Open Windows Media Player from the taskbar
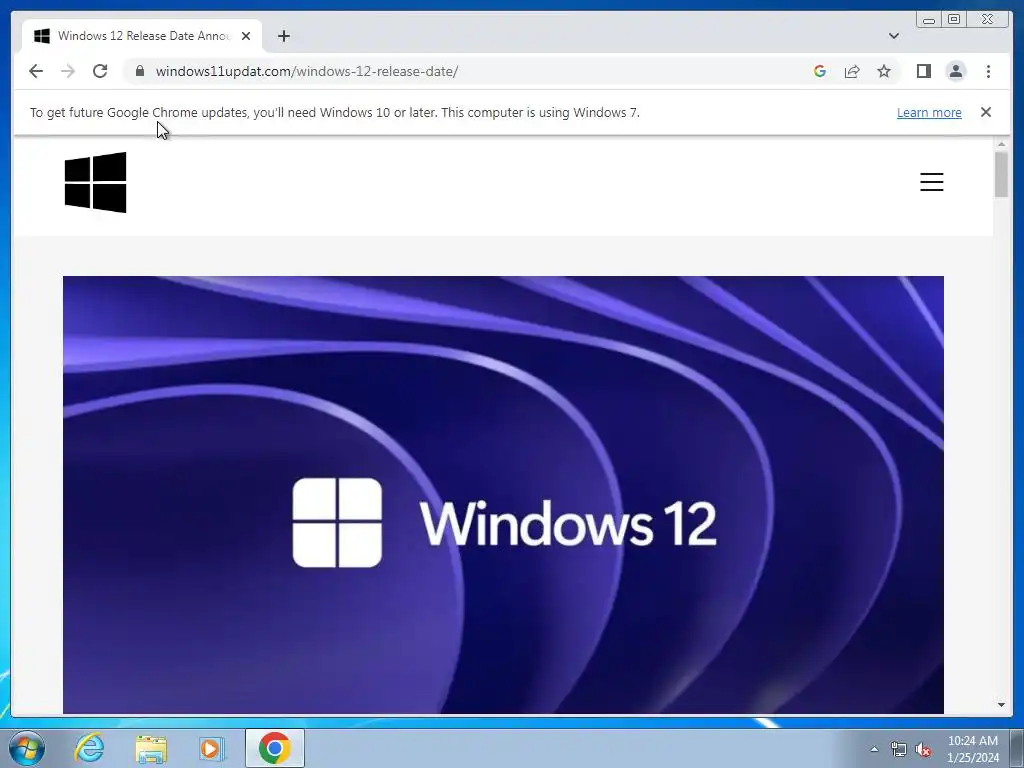Screen dimensions: 1024x768 211,748
